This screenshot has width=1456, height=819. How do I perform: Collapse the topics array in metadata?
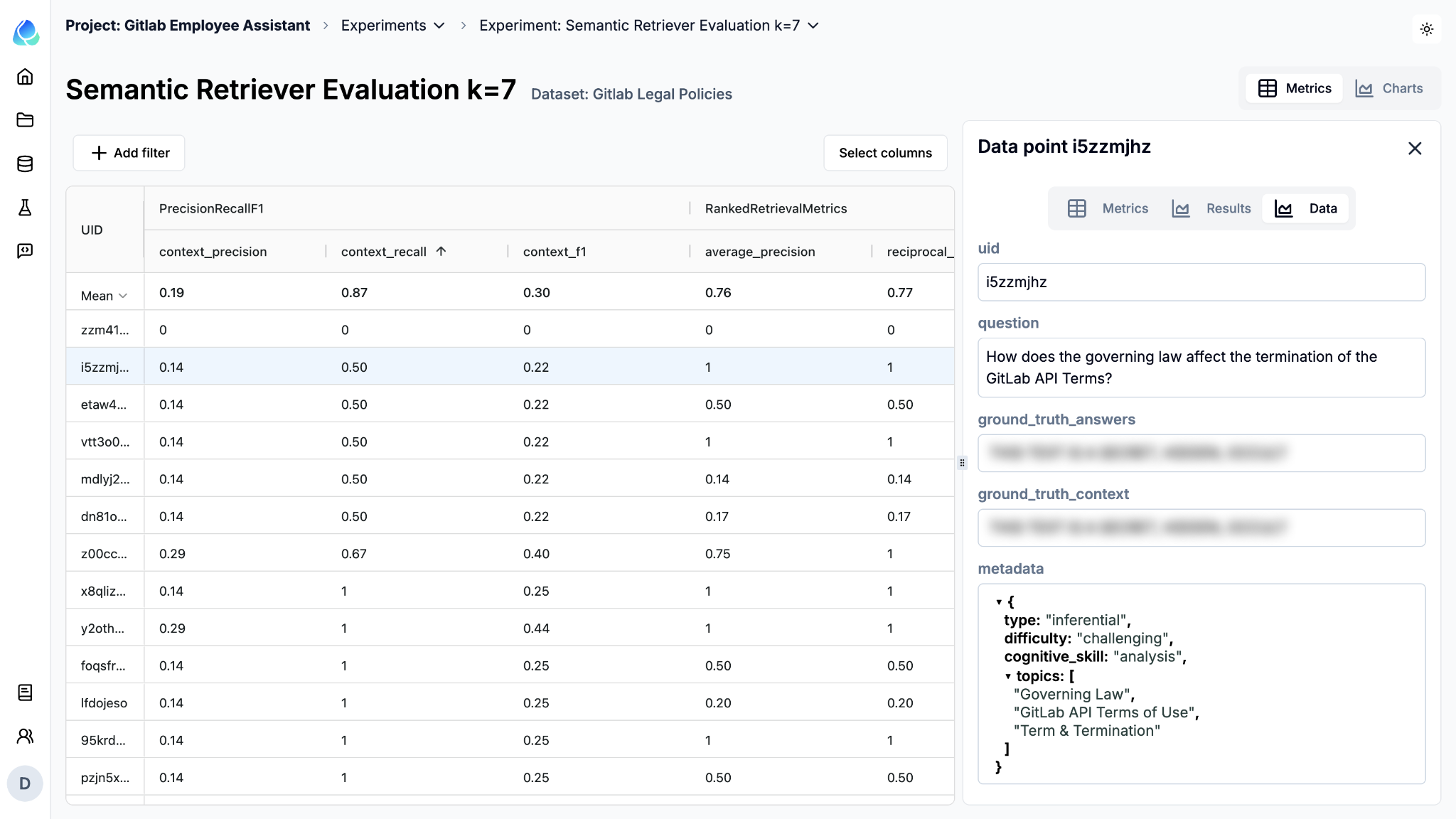point(1008,676)
